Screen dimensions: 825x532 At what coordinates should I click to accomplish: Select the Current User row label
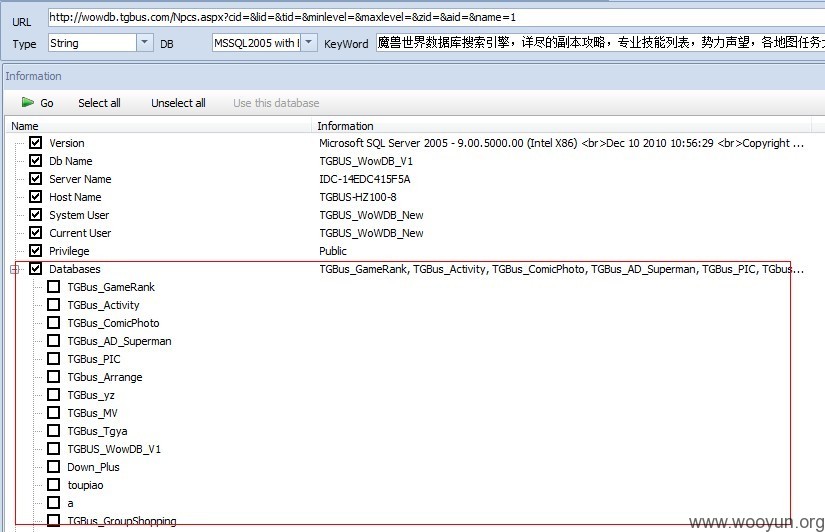(80, 233)
